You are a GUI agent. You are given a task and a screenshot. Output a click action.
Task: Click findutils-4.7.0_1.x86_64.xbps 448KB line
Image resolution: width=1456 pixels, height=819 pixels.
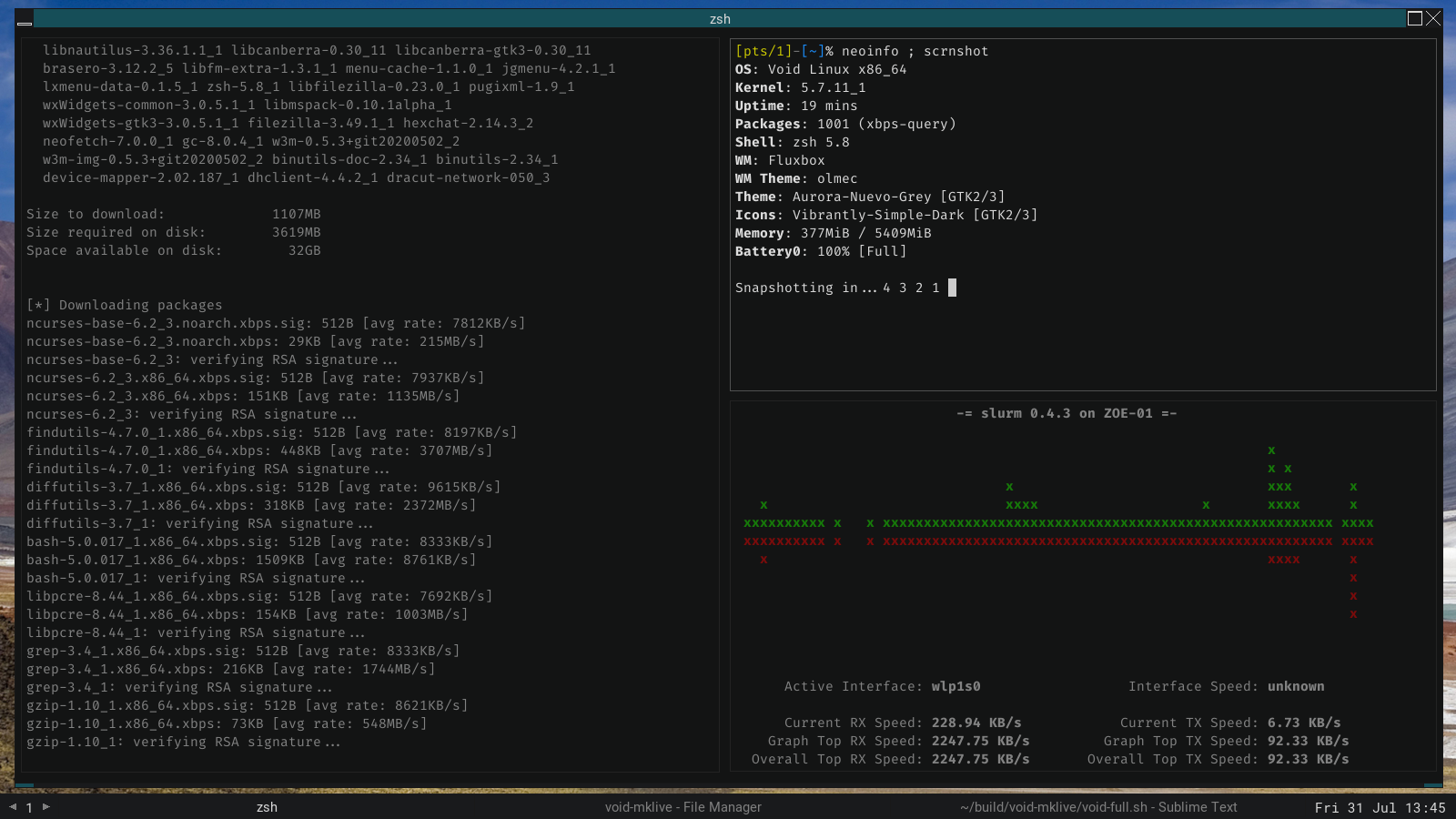pos(259,450)
